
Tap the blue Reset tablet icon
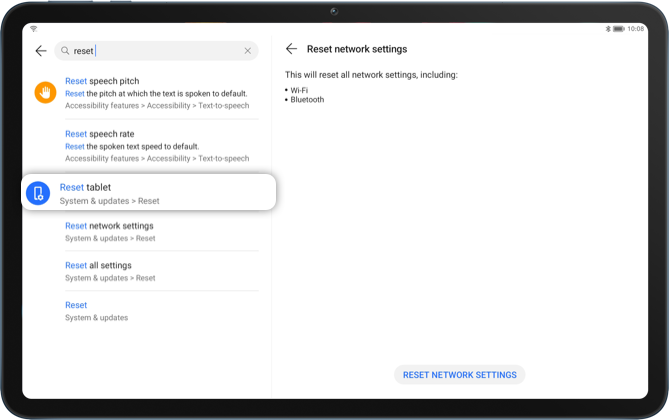[x=38, y=193]
